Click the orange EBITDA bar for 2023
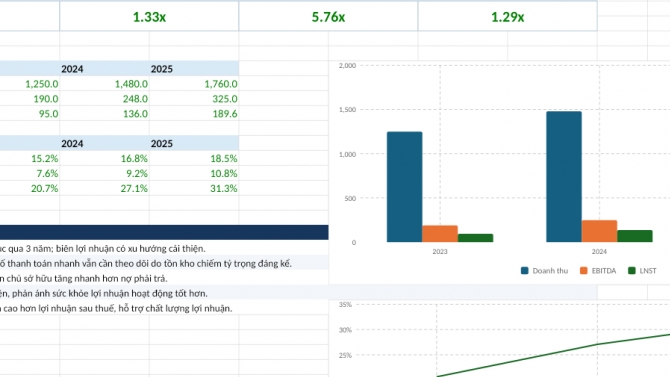 click(x=440, y=234)
